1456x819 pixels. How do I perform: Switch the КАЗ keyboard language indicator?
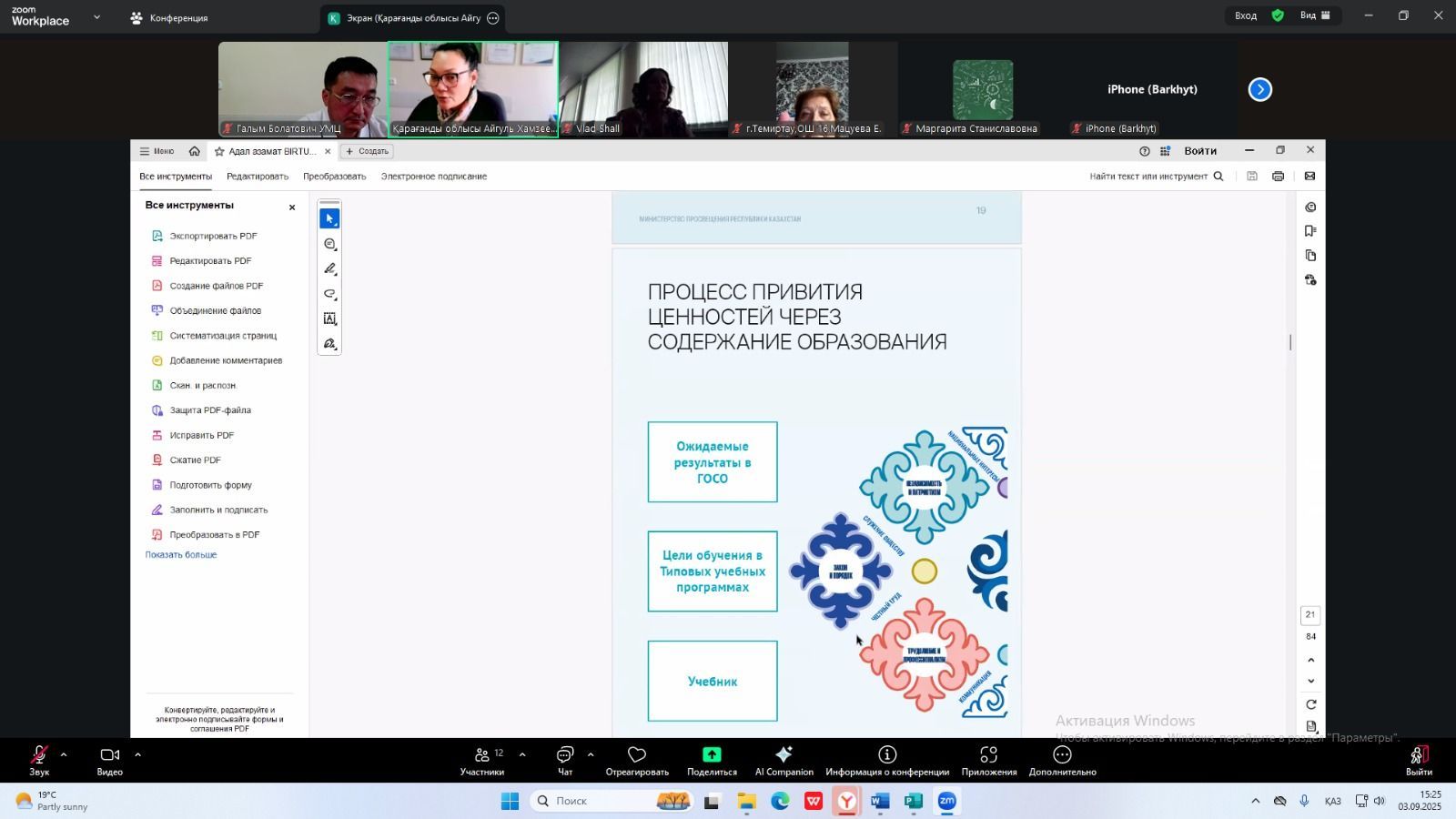pos(1332,801)
